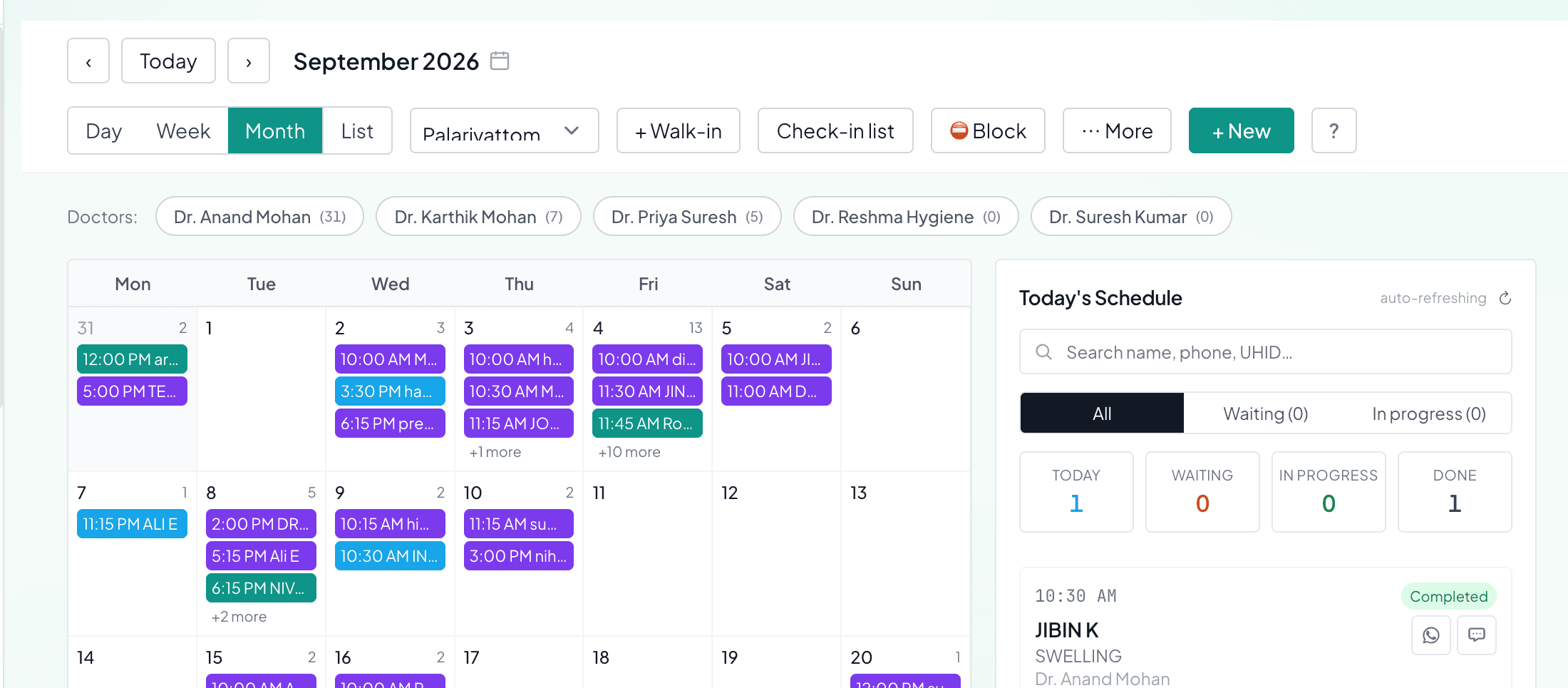Expand +2 more on September 8

click(x=239, y=617)
